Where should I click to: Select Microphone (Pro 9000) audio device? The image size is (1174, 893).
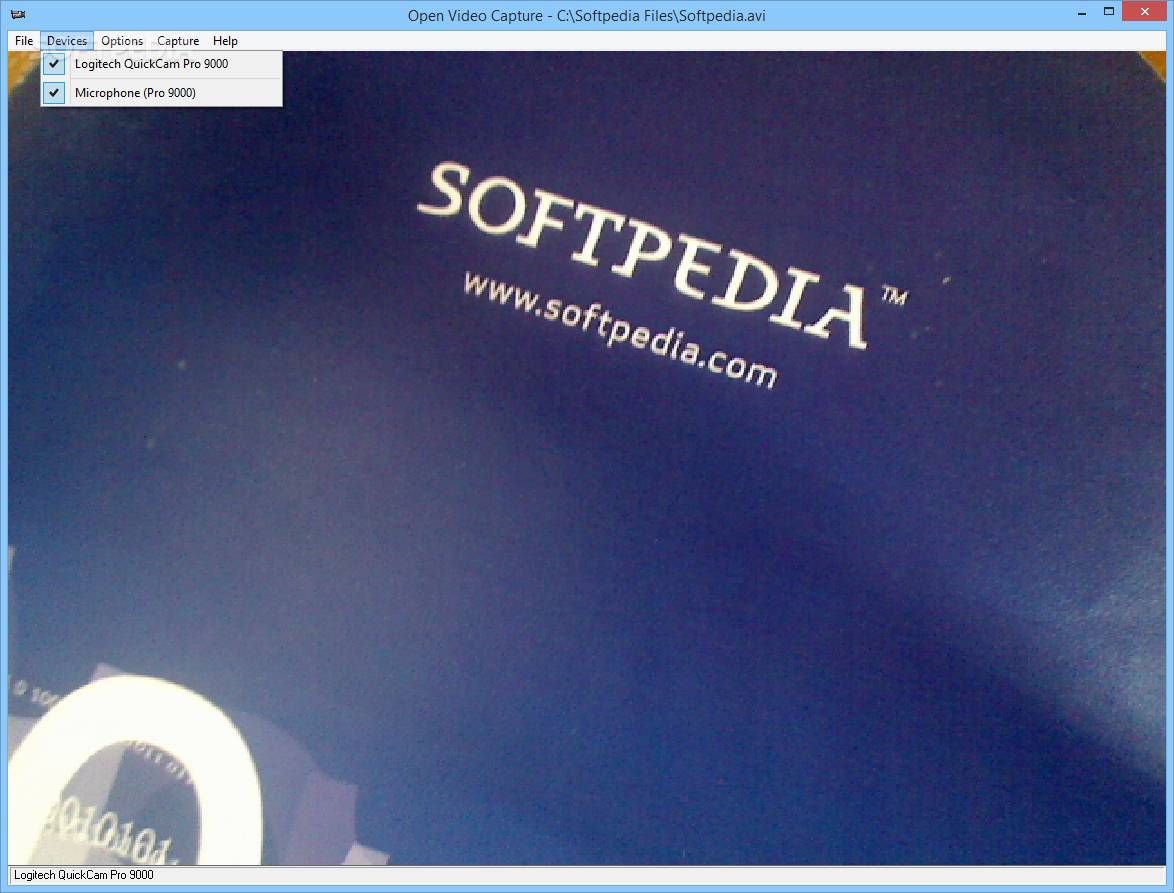[x=162, y=93]
